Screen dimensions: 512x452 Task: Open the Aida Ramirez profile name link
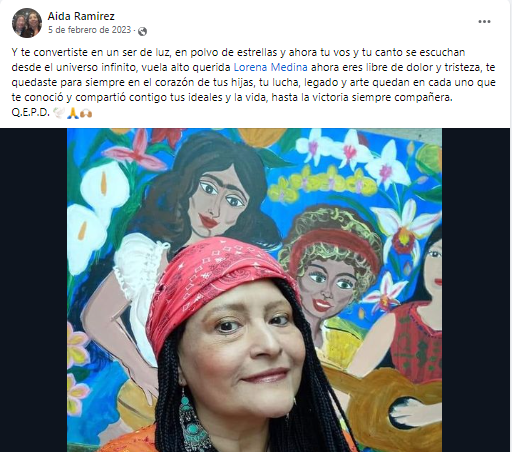pos(81,16)
